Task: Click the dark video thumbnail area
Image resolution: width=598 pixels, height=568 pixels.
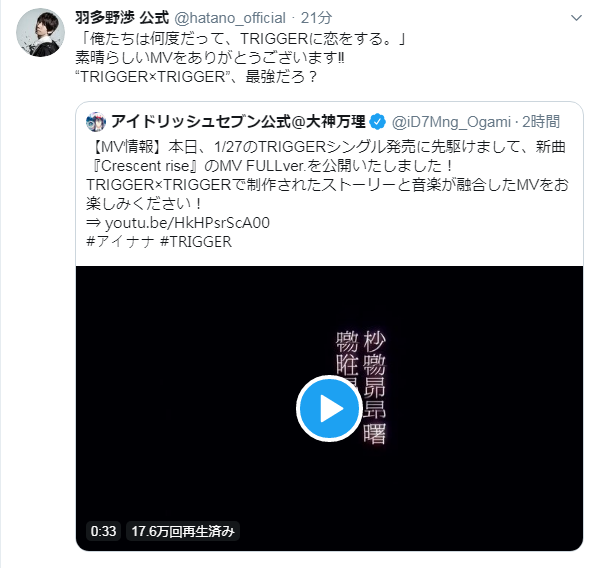Action: click(x=329, y=408)
